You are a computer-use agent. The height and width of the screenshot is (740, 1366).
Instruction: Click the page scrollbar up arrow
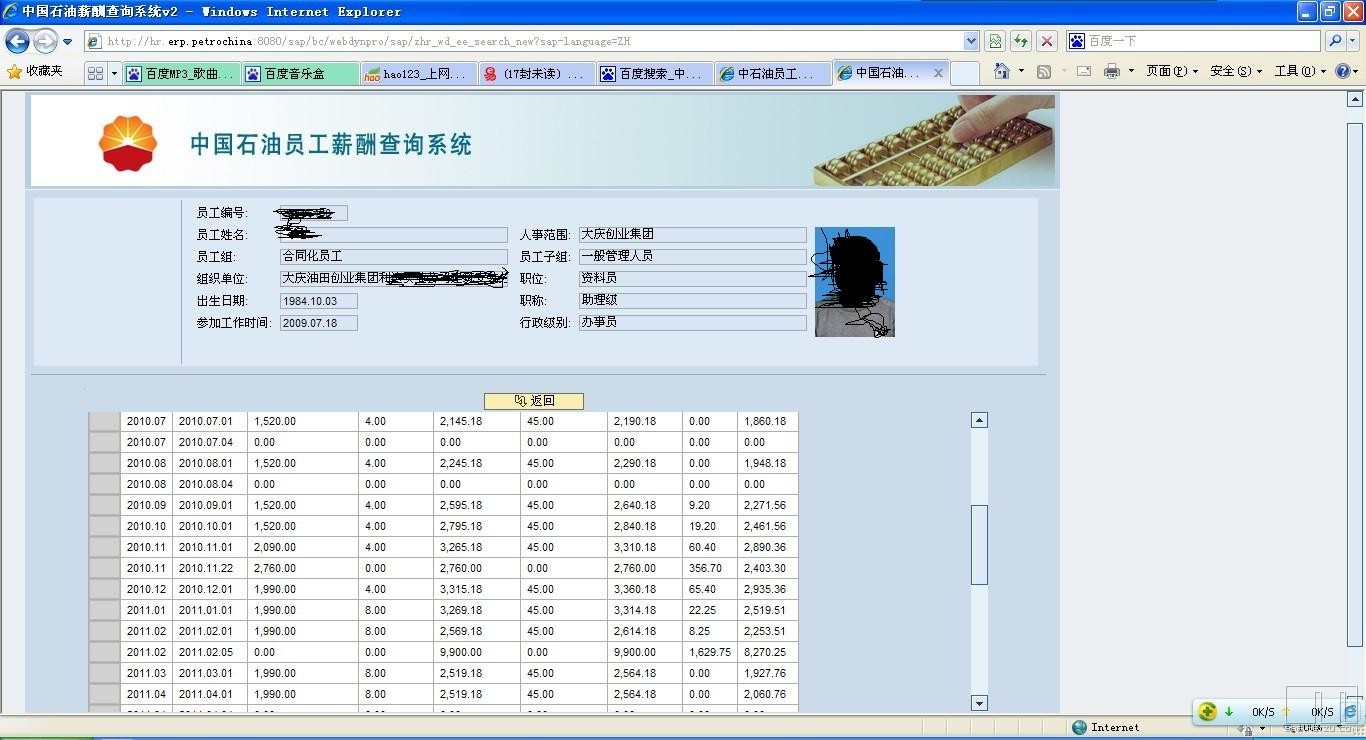pos(1355,99)
